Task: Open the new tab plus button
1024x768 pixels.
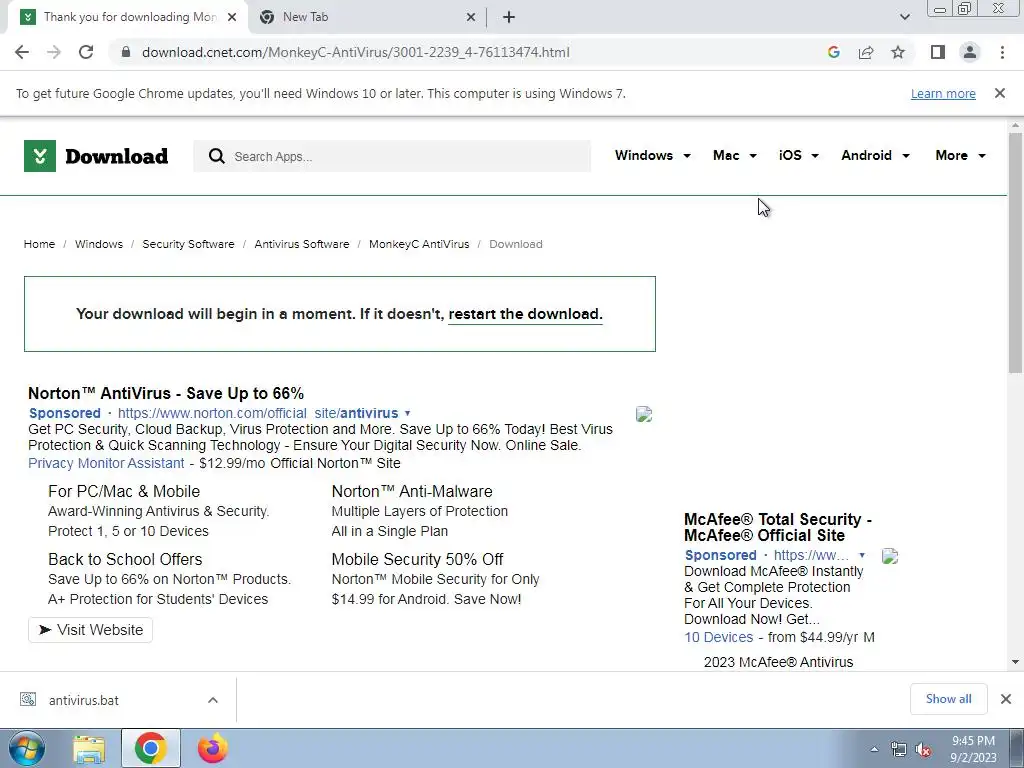Action: click(x=509, y=18)
